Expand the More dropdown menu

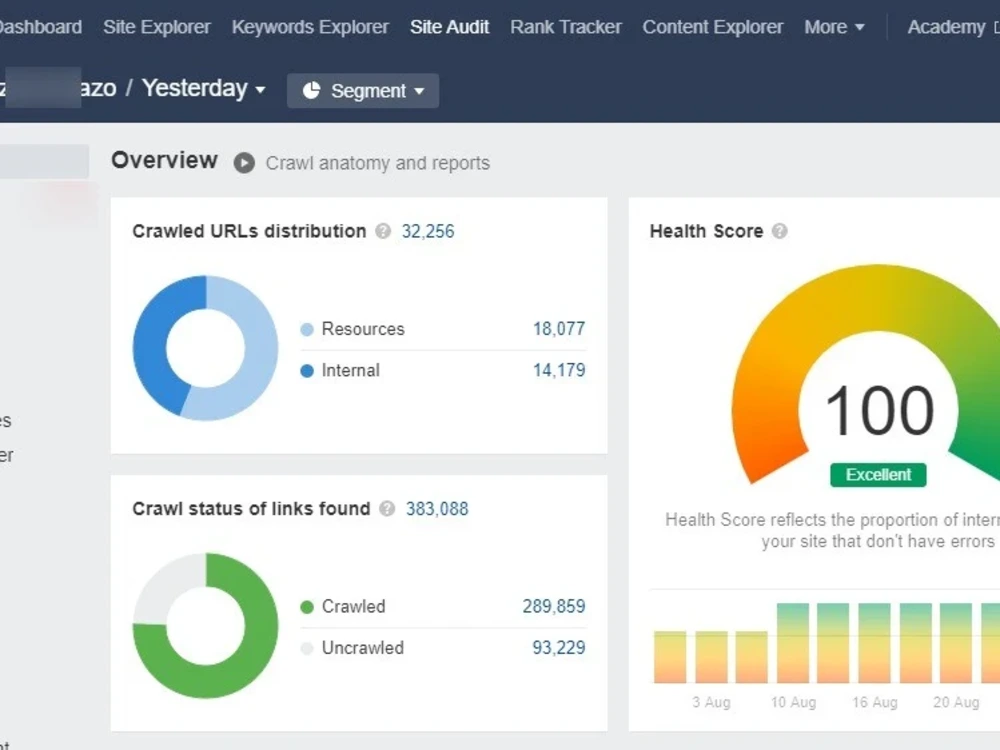coord(834,27)
